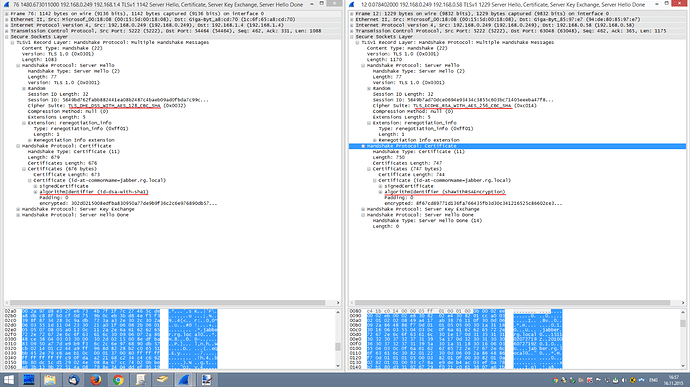This screenshot has width=690, height=387.
Task: Expand the Random field in the left window
Action: [x=24, y=88]
